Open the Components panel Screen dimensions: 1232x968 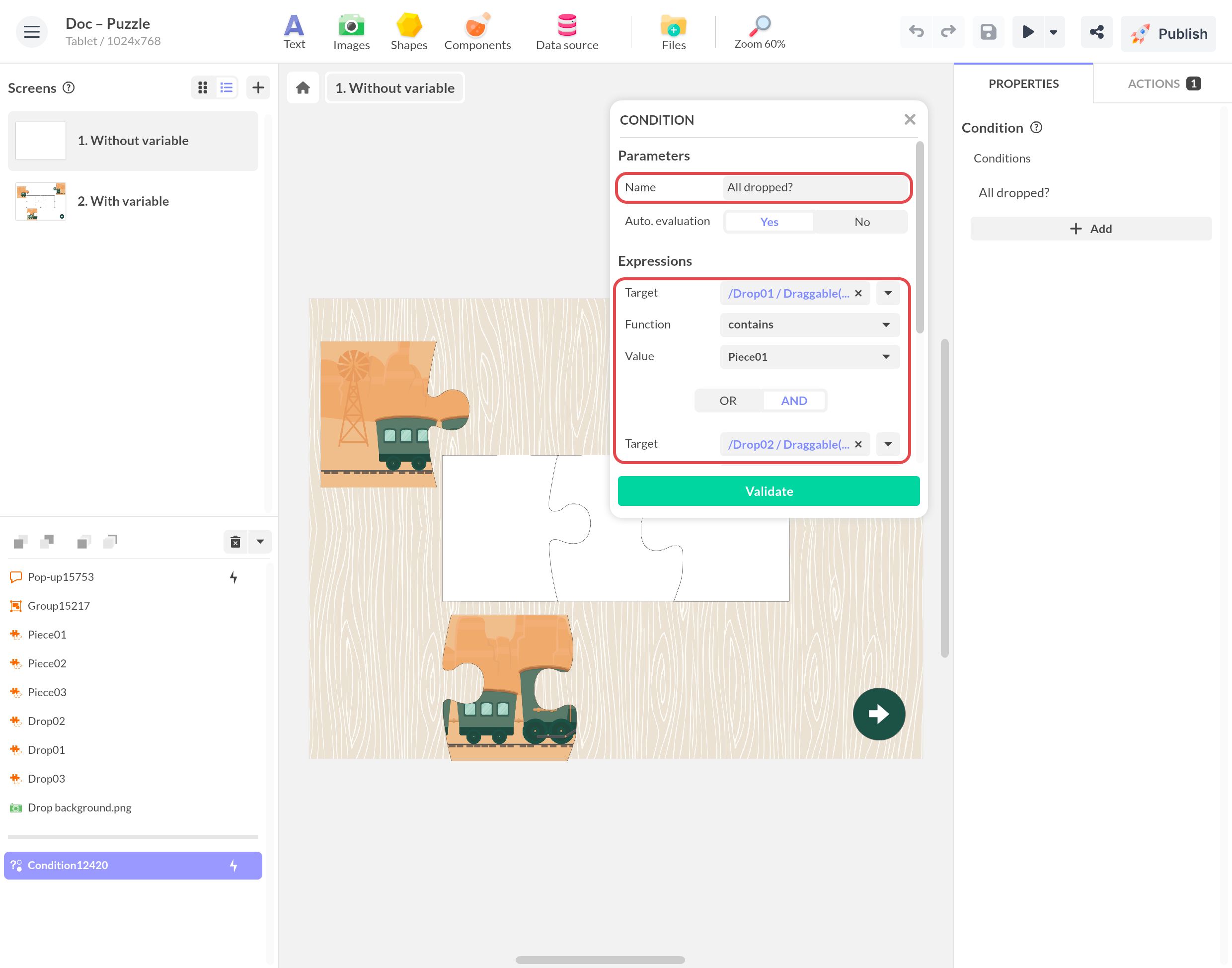(x=477, y=32)
